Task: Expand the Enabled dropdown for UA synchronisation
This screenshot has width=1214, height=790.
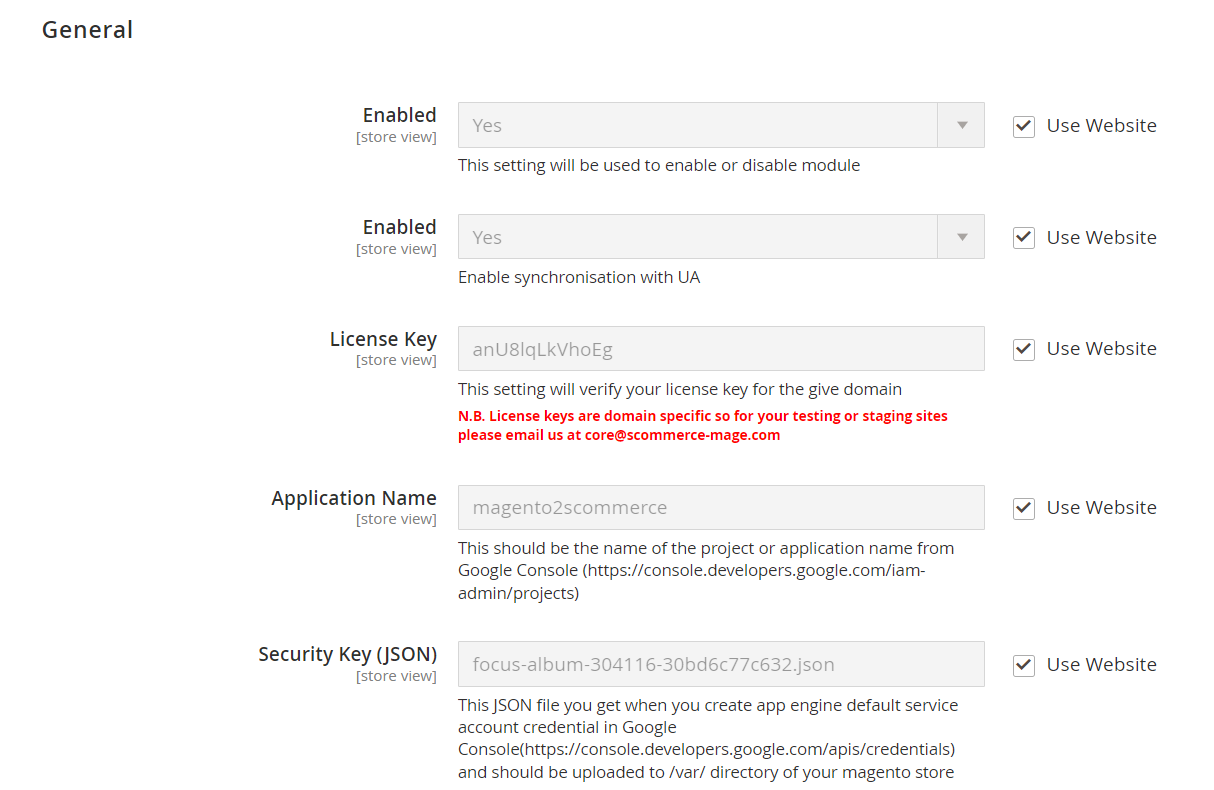Action: click(x=721, y=237)
